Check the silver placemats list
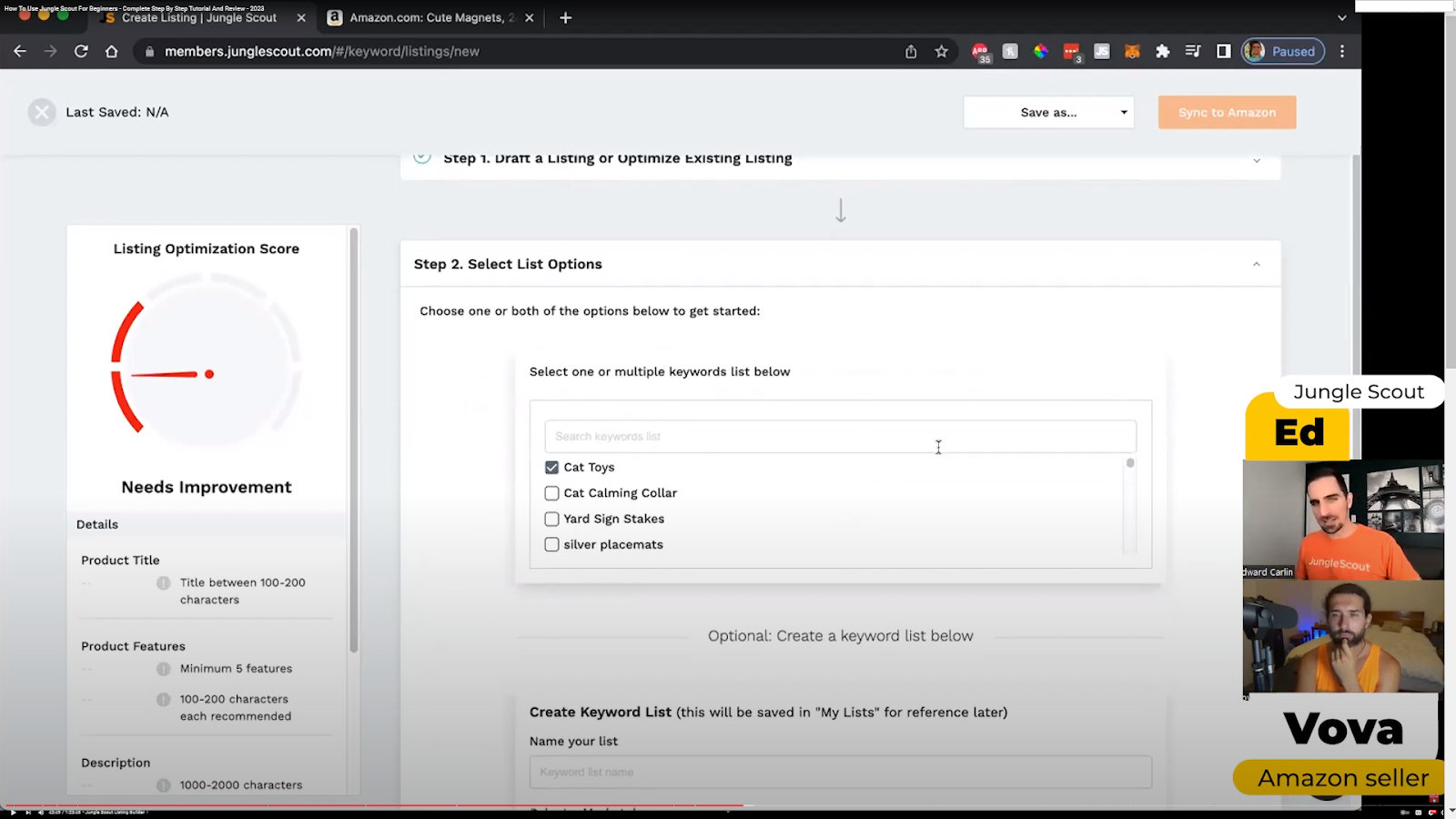Viewport: 1456px width, 819px height. point(551,545)
